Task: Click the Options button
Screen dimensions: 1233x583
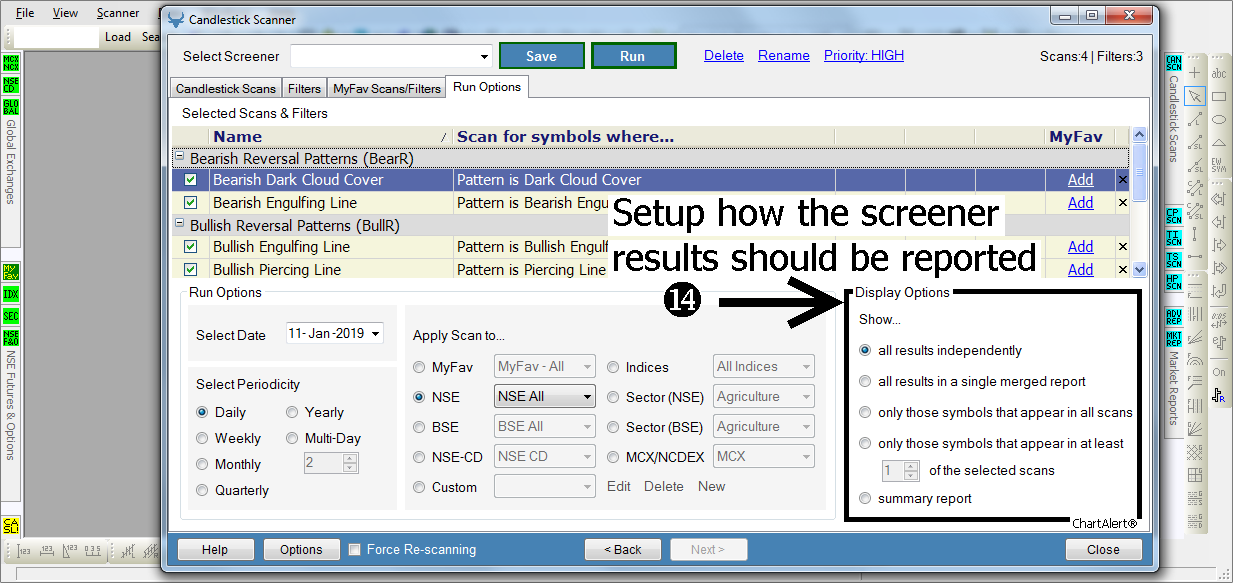Action: (301, 549)
